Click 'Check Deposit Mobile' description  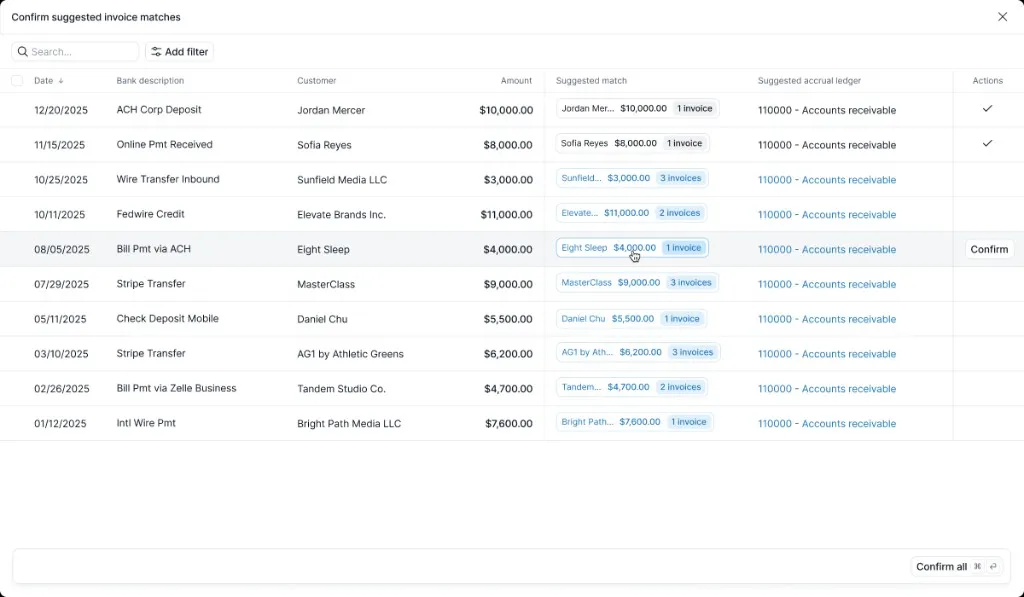pyautogui.click(x=167, y=319)
